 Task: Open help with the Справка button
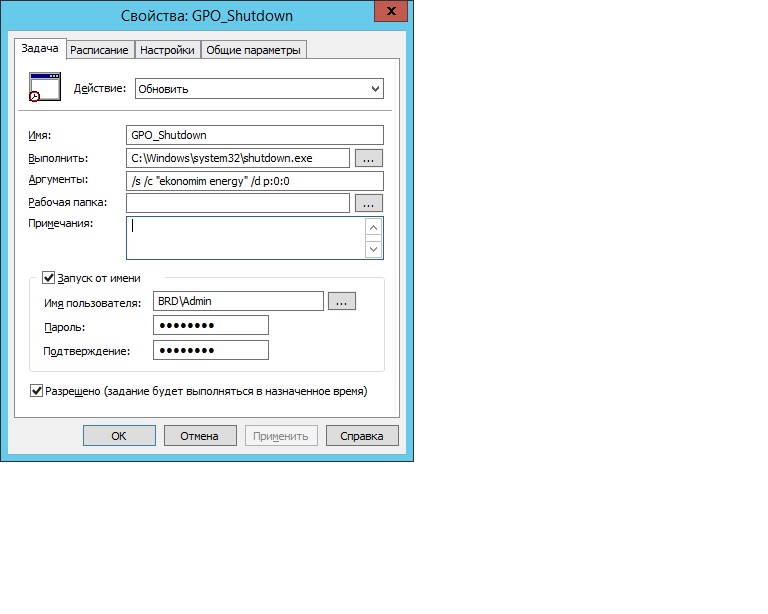tap(362, 436)
